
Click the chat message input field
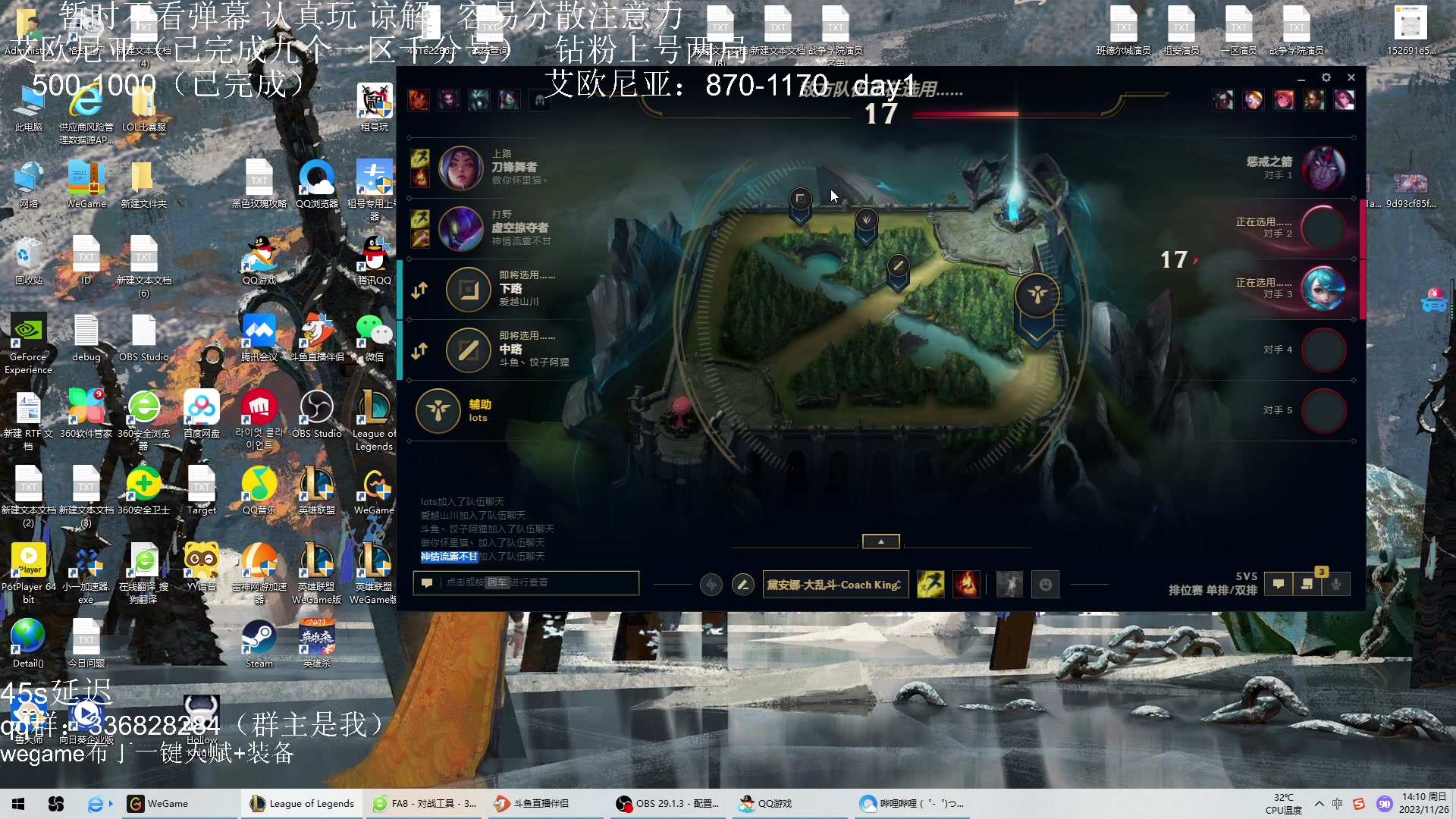pyautogui.click(x=526, y=582)
